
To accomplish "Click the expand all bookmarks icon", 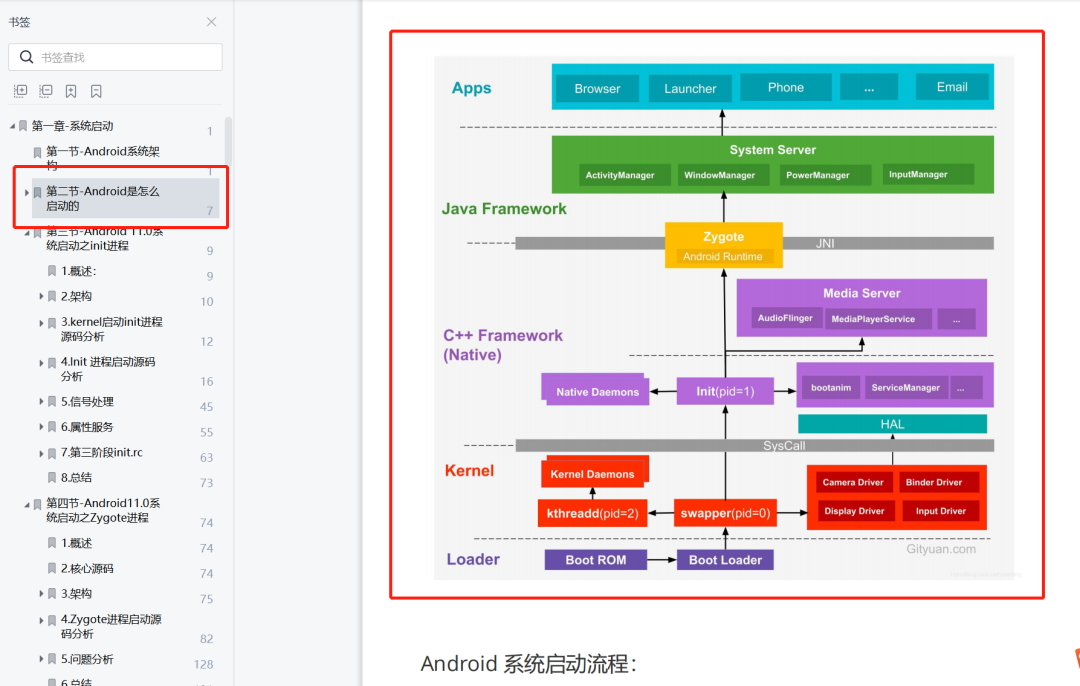I will pos(21,91).
